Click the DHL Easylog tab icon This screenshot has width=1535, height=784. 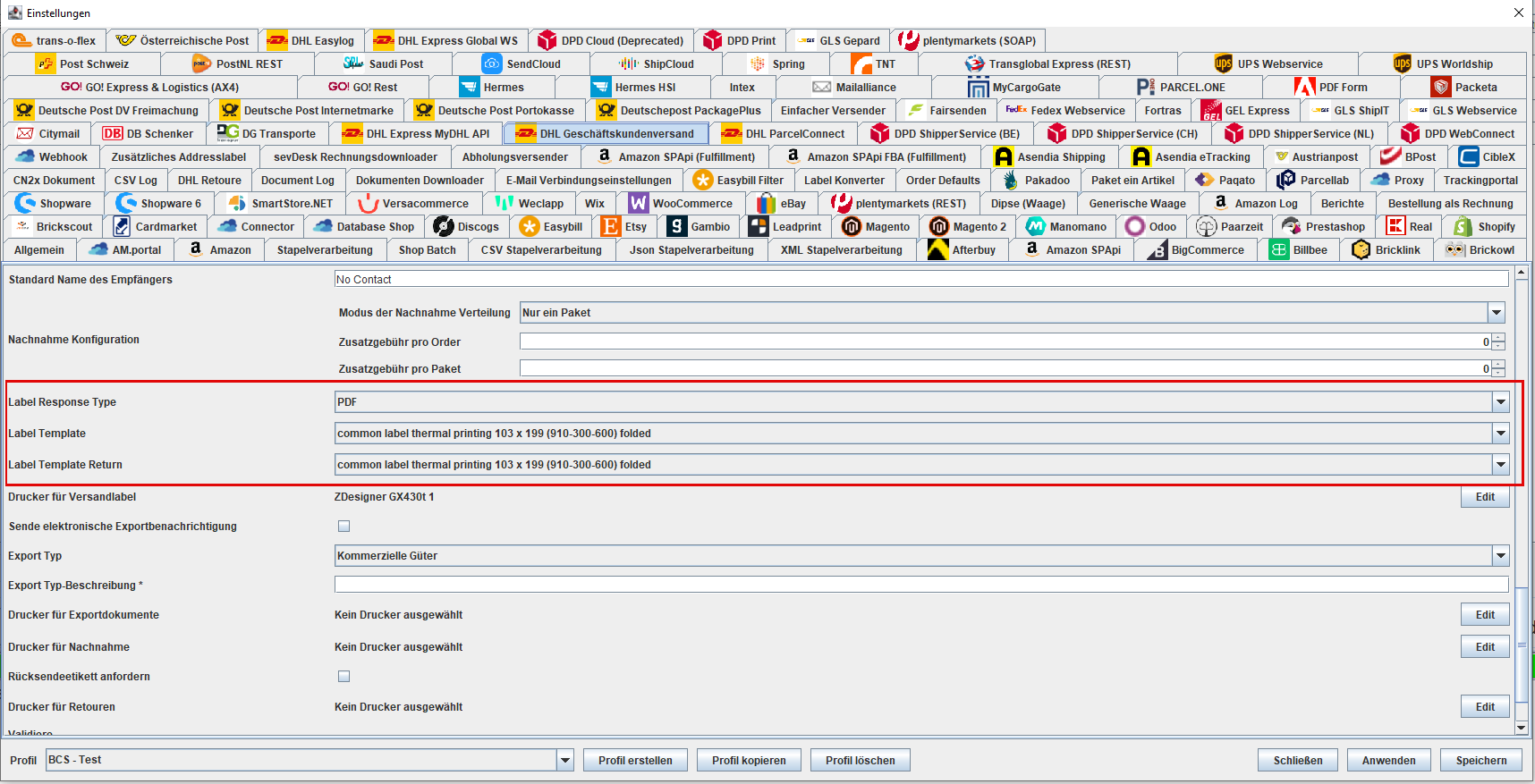[277, 40]
